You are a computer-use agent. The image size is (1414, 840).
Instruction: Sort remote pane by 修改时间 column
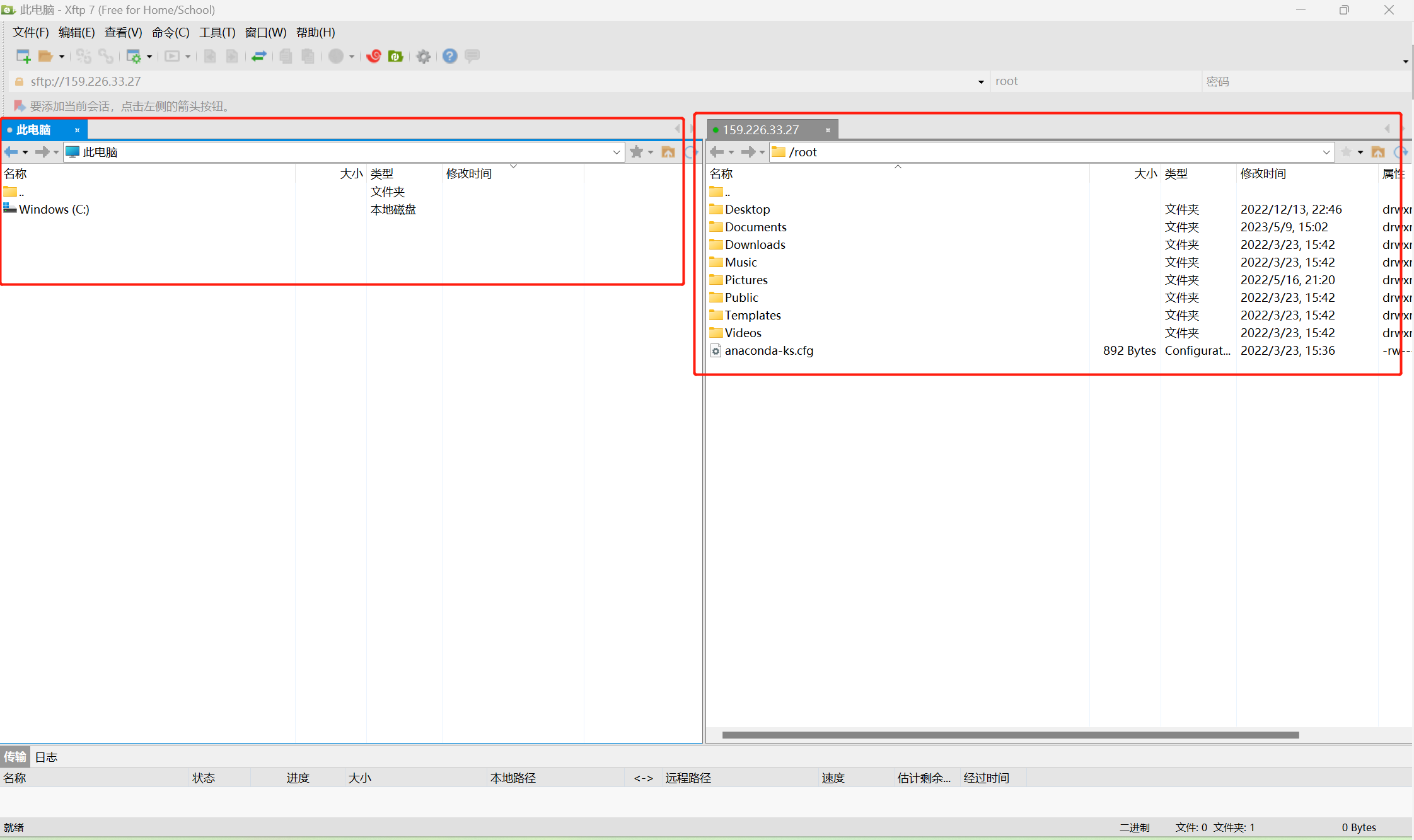(x=1307, y=173)
